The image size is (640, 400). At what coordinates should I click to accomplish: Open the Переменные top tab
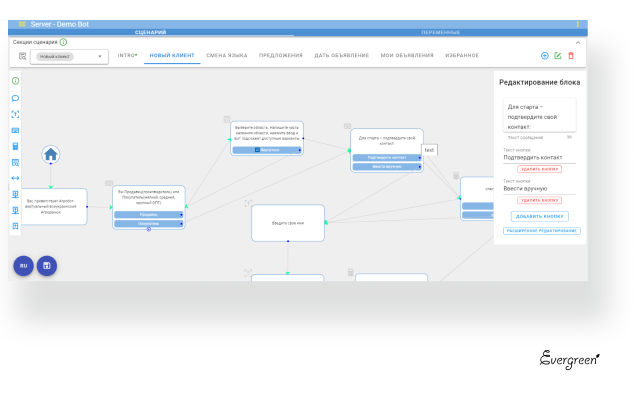coord(440,32)
